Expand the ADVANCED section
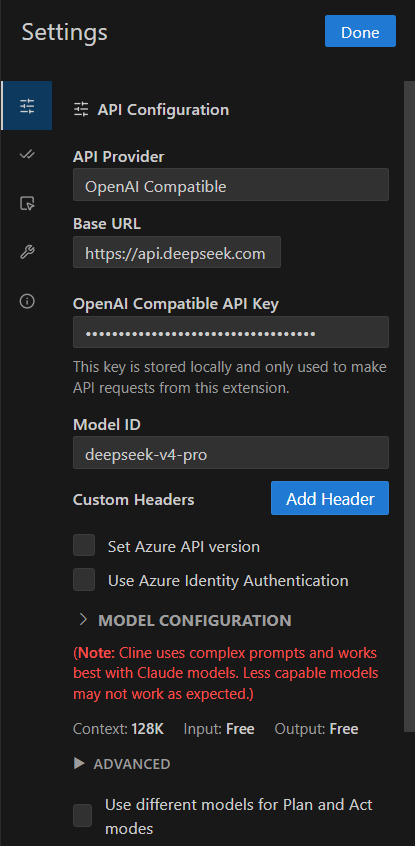The height and width of the screenshot is (846, 415). [123, 763]
